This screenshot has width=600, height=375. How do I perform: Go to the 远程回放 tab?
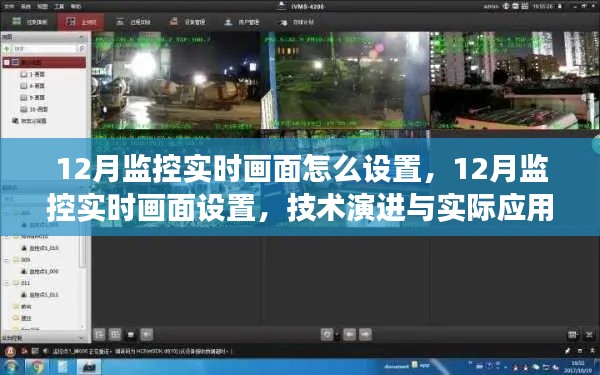click(133, 22)
